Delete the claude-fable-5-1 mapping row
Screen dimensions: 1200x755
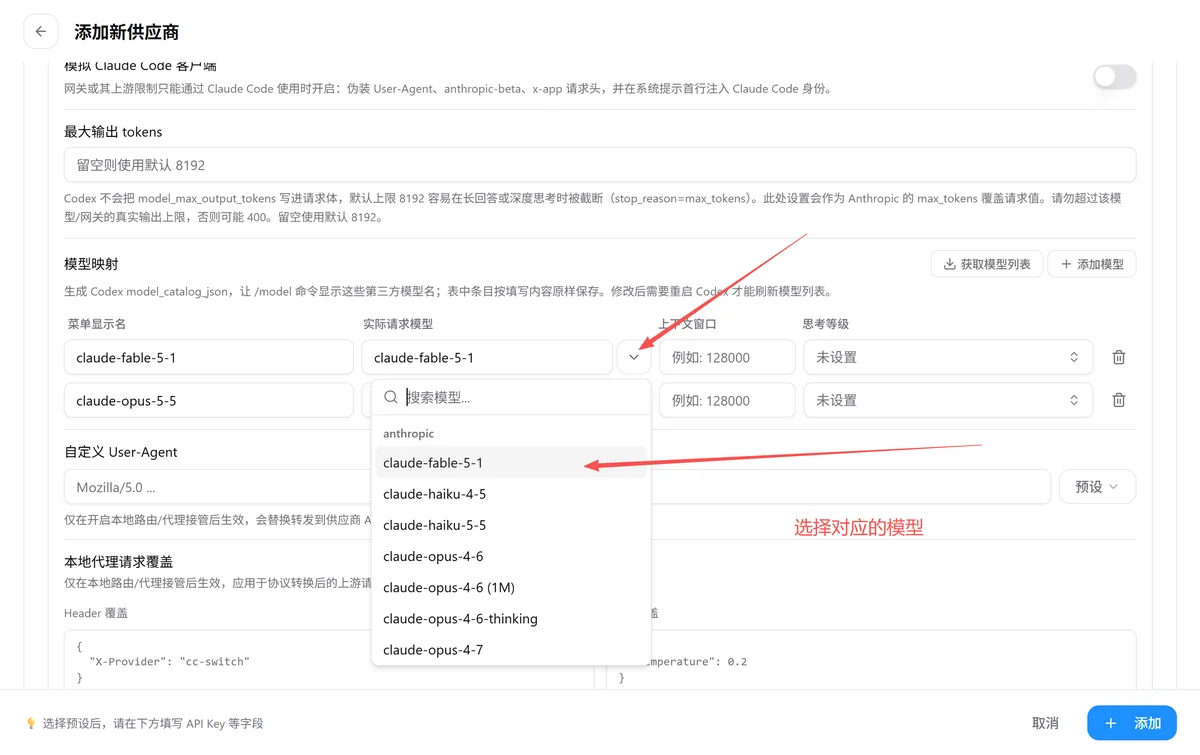click(1119, 357)
